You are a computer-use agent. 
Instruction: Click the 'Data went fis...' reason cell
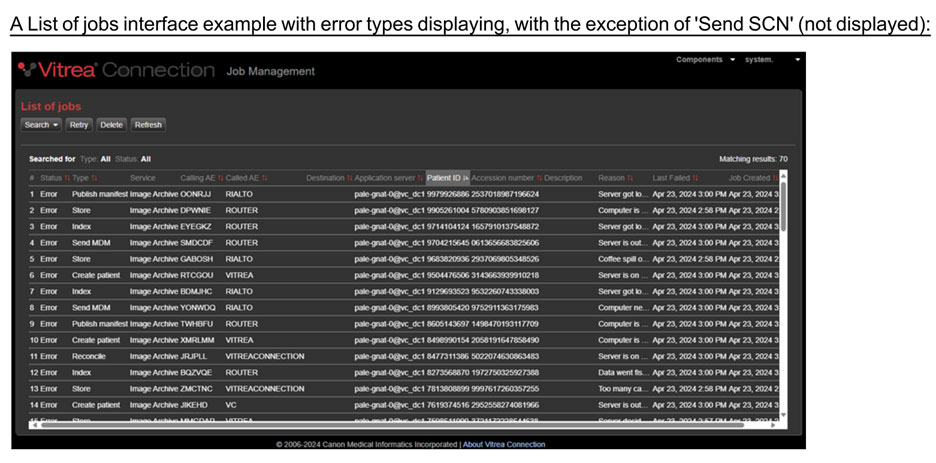point(623,372)
